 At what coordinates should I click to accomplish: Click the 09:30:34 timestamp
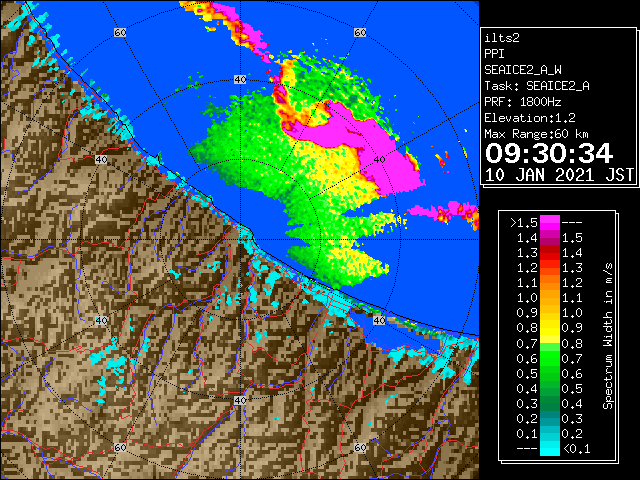(549, 153)
